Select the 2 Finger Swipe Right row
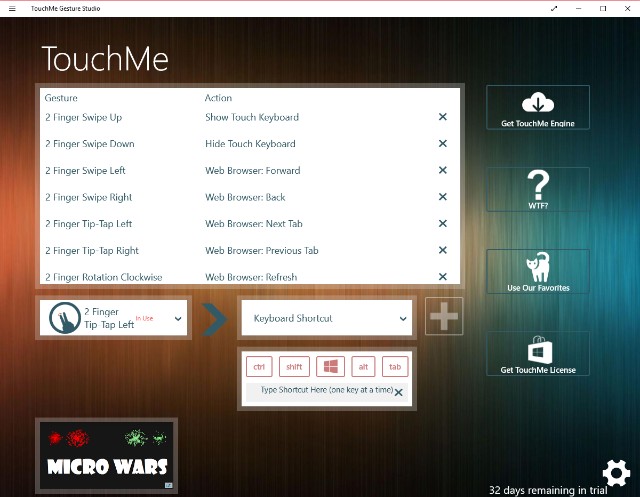640x497 pixels. click(x=250, y=197)
